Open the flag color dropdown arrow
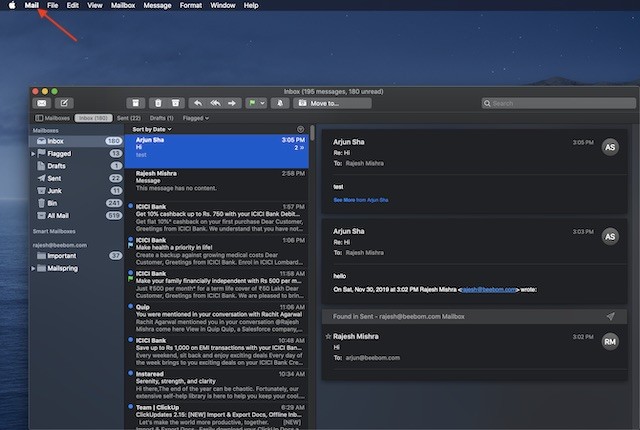 point(262,103)
